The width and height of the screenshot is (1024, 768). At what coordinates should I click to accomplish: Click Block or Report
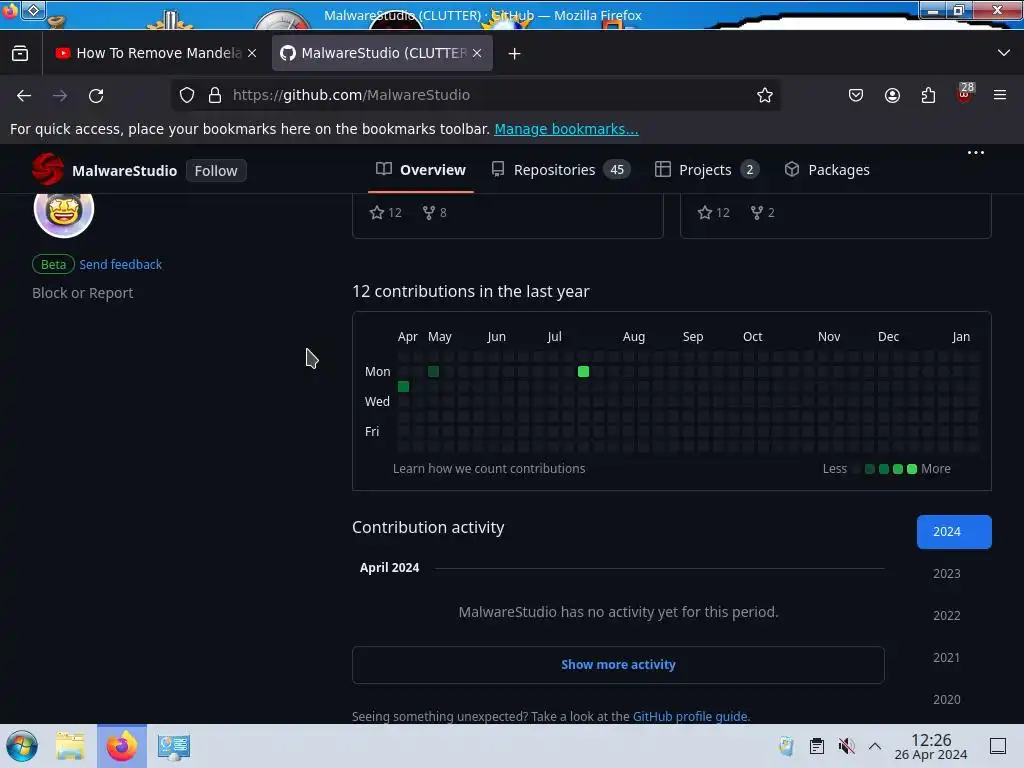click(x=82, y=293)
